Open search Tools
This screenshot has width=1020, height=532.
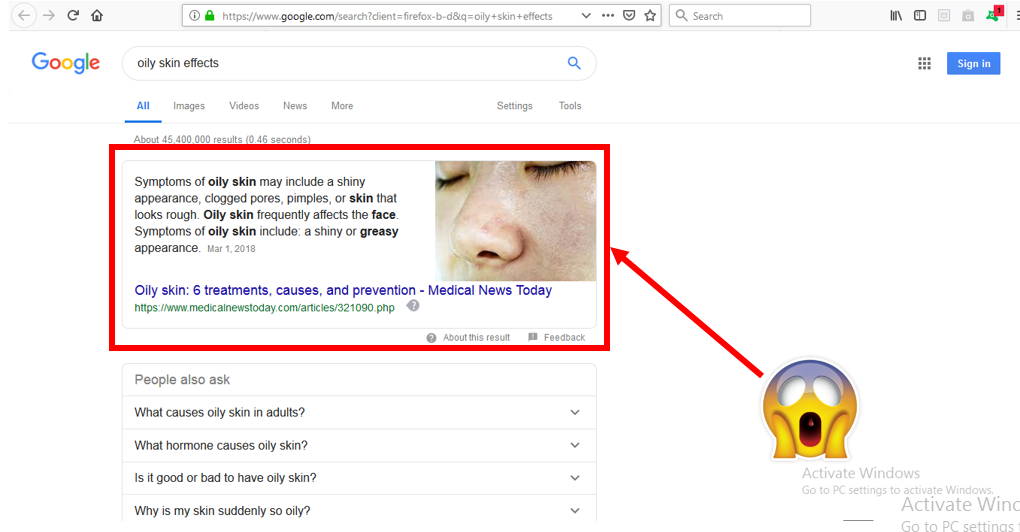point(570,106)
